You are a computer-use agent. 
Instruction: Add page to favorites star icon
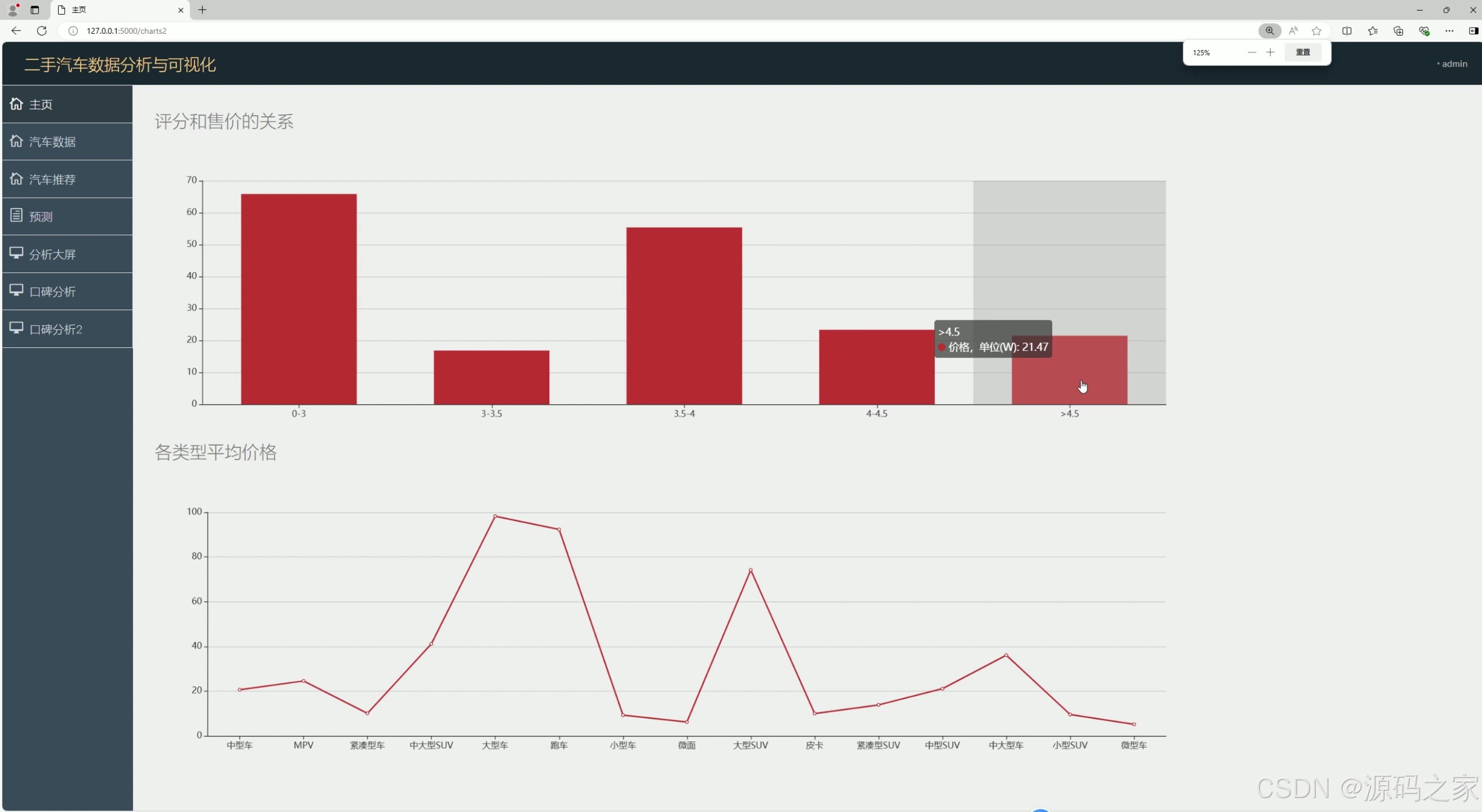[1316, 30]
